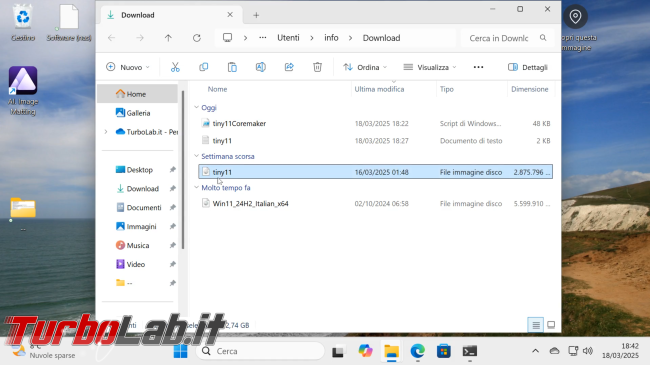
Task: Click File Explorer taskbar icon
Action: 391,351
